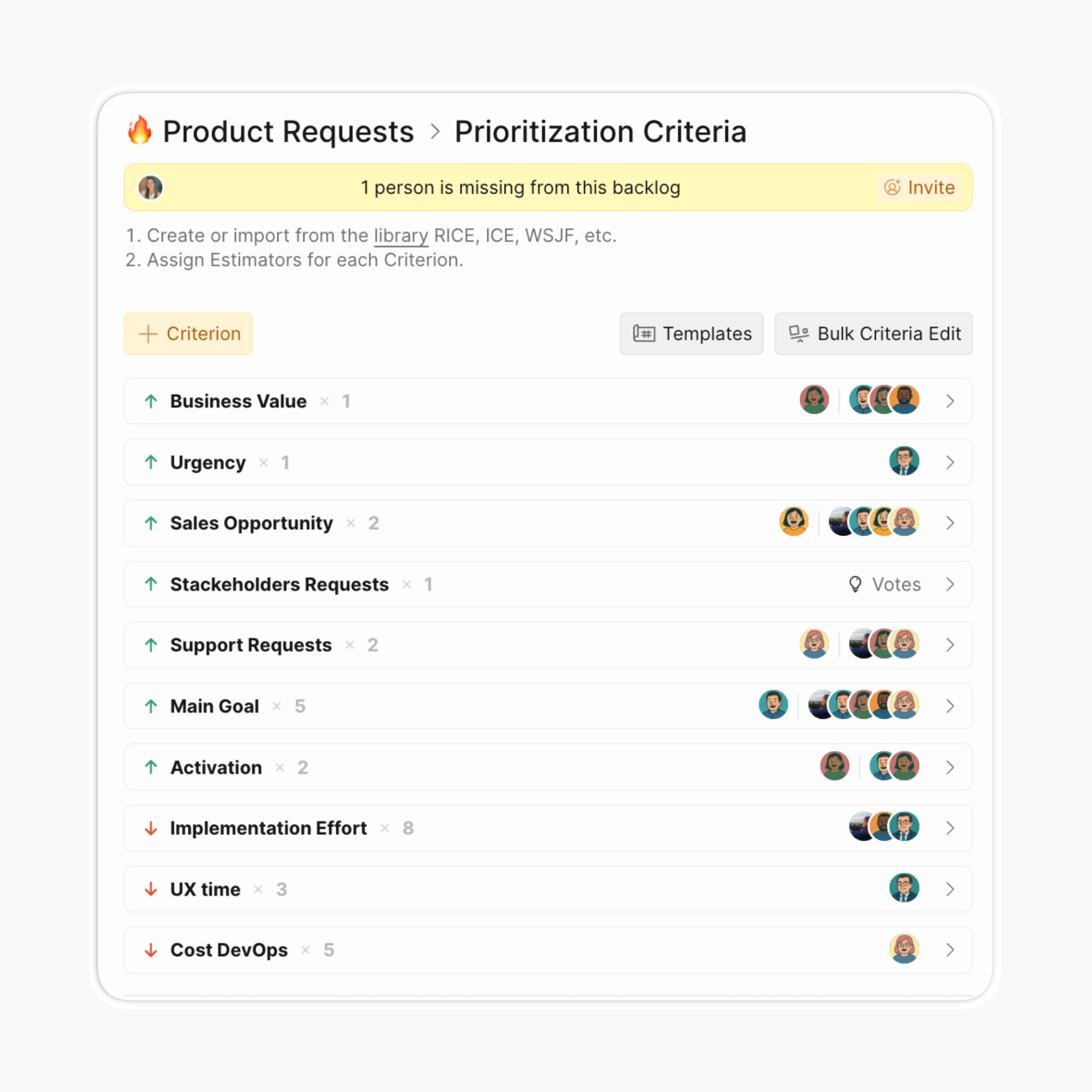The width and height of the screenshot is (1092, 1092).
Task: Click the green up arrow beside Main Goal
Action: pyautogui.click(x=151, y=706)
